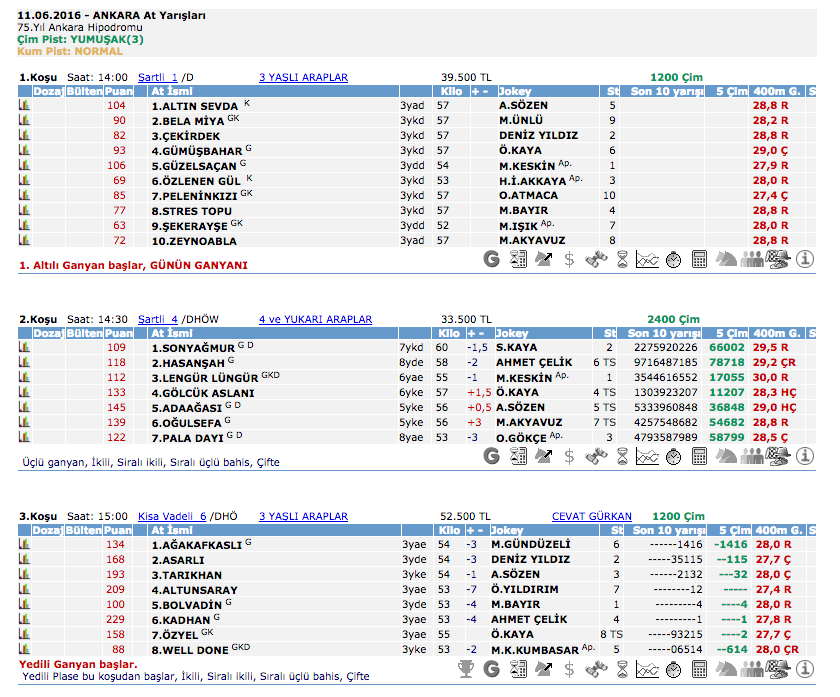Open the Şartli 1 race condition link

(x=158, y=77)
